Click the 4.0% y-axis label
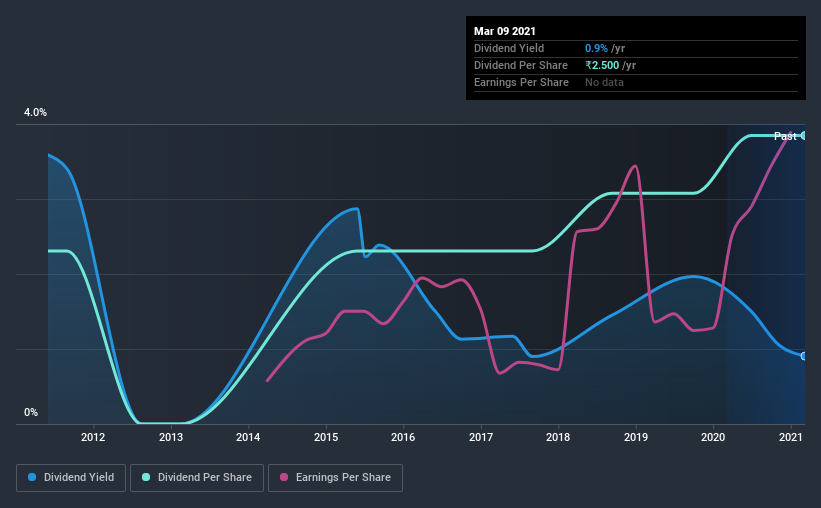 [x=35, y=113]
